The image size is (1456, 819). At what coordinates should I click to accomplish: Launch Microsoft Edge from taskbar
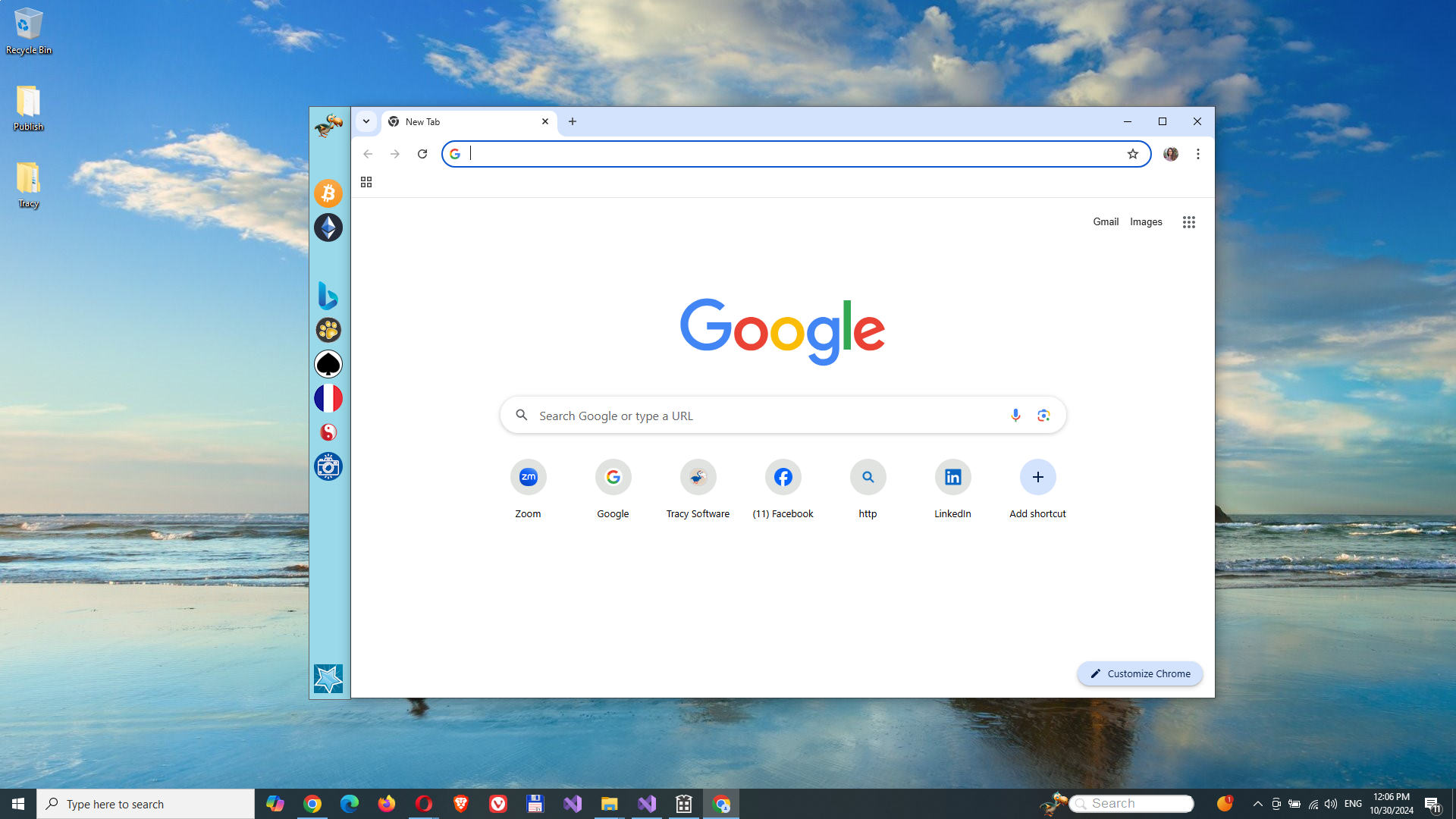pyautogui.click(x=350, y=804)
